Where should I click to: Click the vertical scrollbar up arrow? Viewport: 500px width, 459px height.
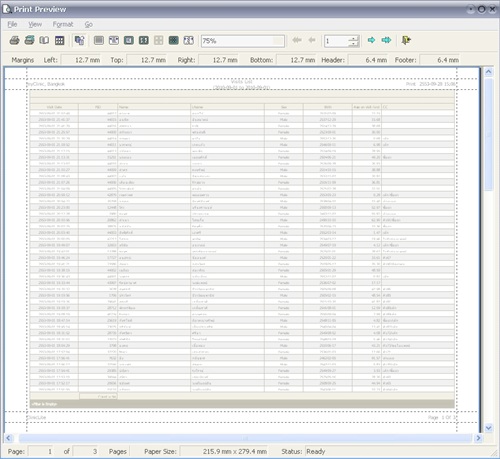point(489,72)
